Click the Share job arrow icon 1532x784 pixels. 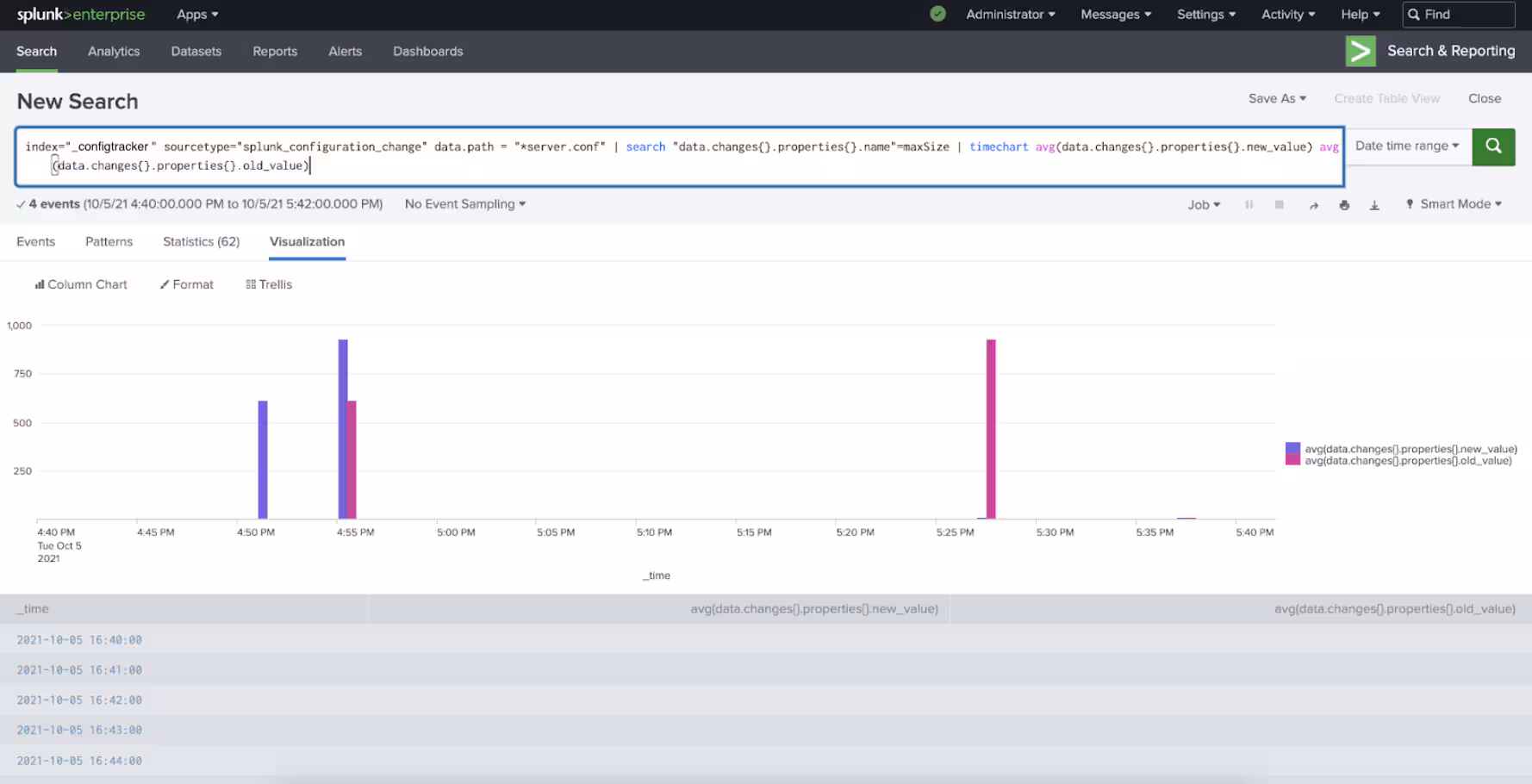[x=1313, y=205]
